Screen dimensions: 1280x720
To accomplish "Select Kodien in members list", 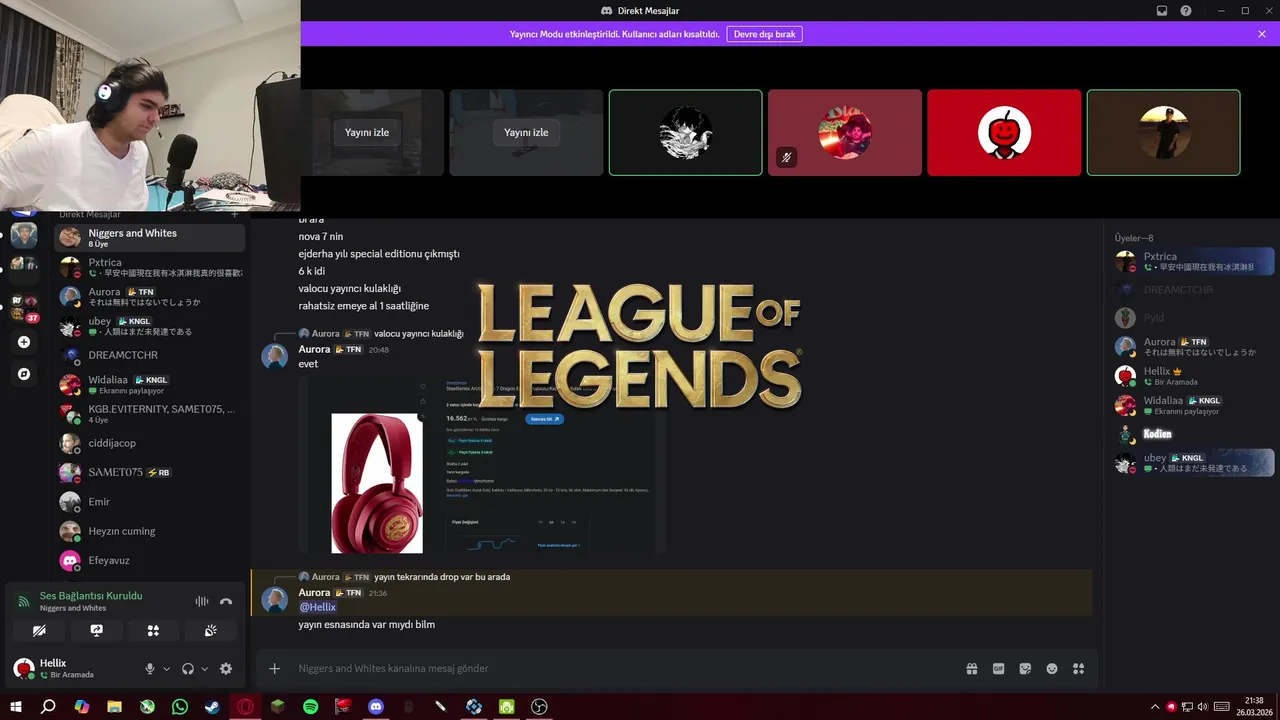I will tap(1193, 434).
